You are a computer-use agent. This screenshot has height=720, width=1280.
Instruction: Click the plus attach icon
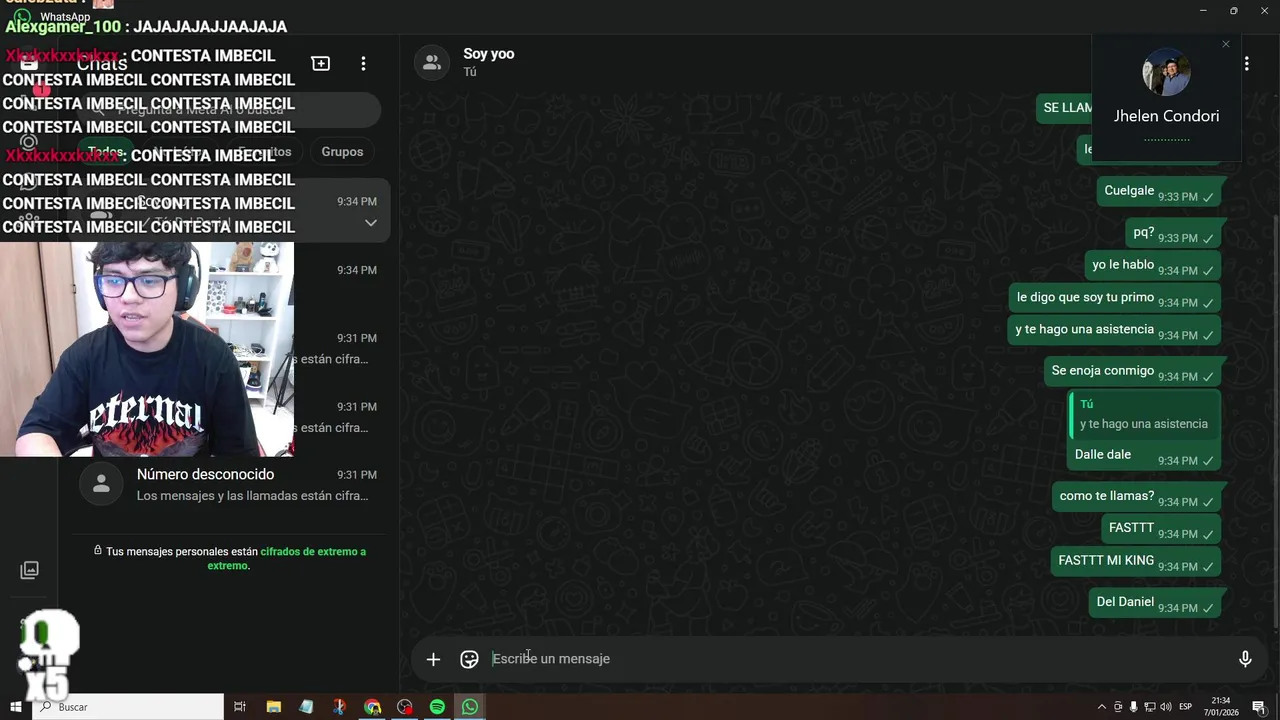(x=433, y=659)
